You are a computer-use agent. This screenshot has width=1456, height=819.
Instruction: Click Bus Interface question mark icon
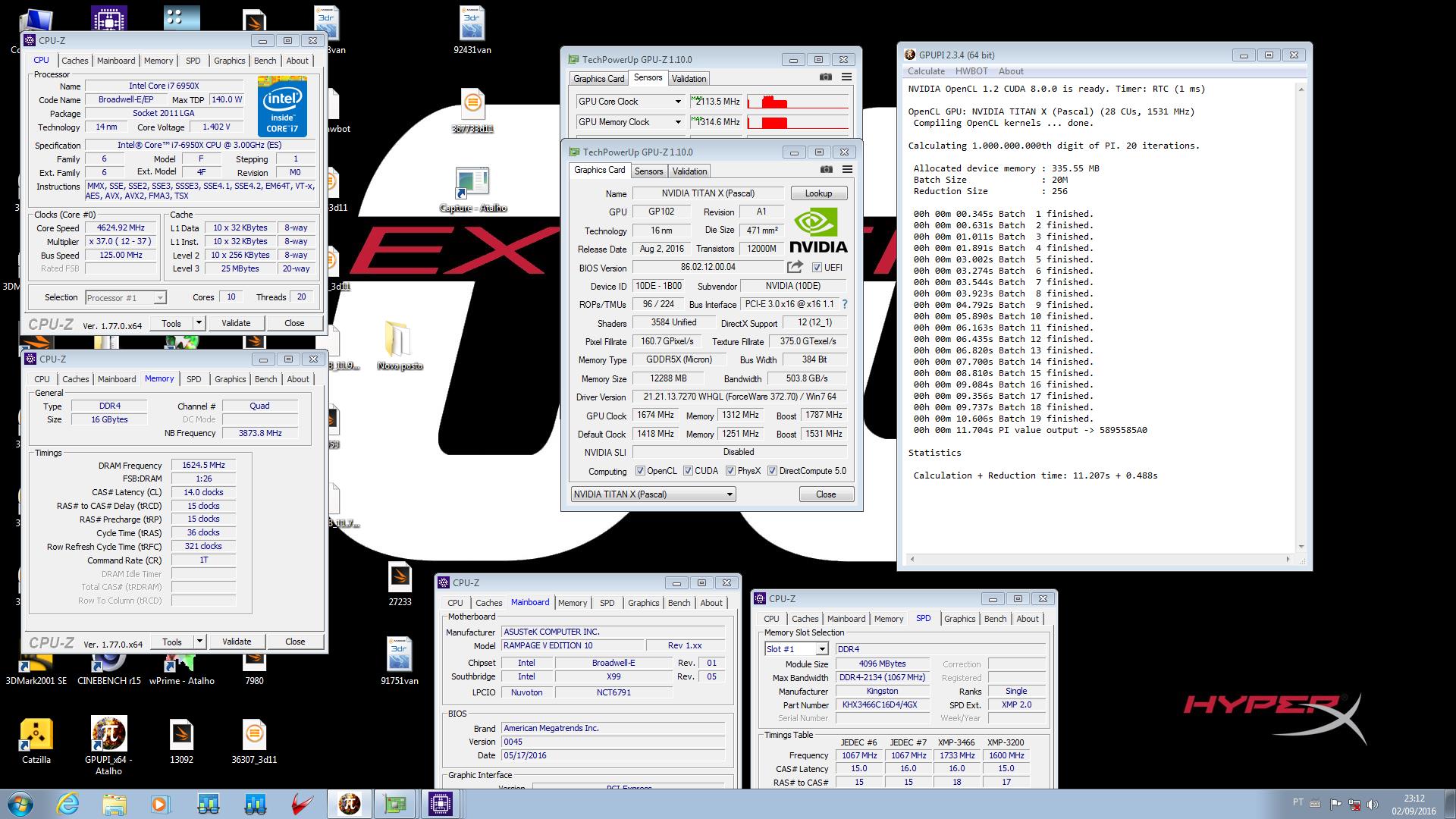tap(845, 304)
